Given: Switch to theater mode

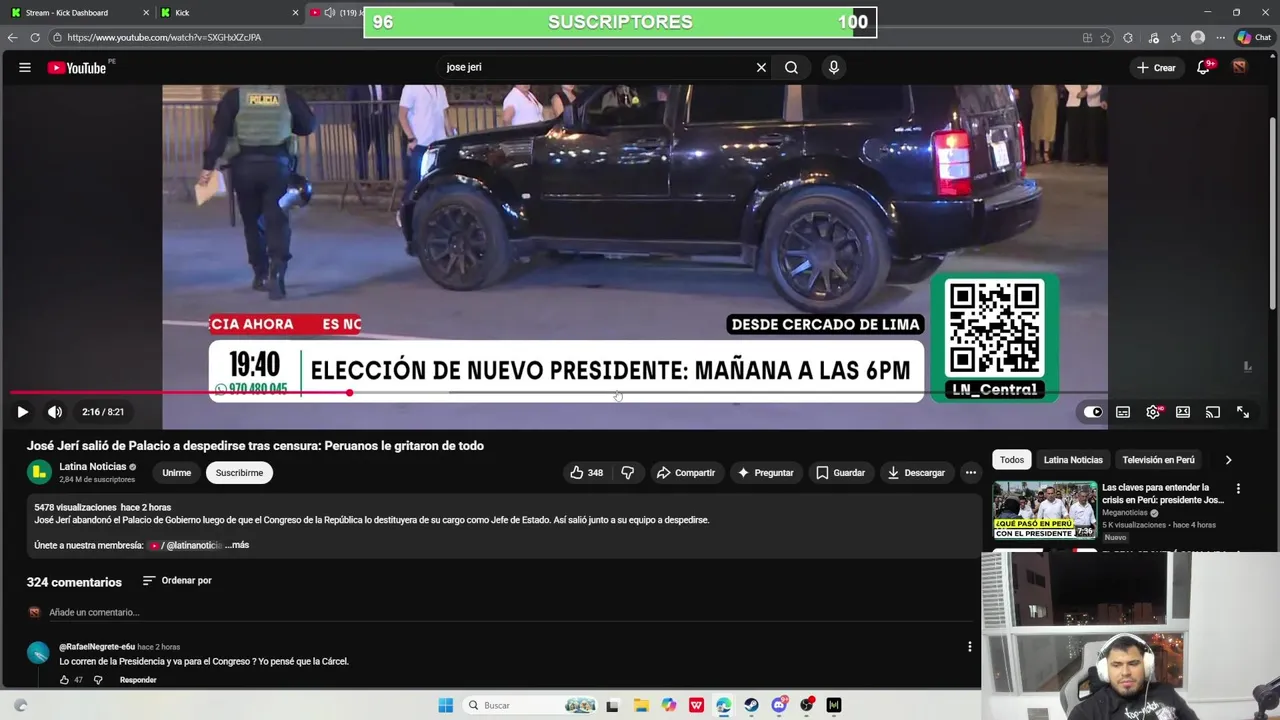Looking at the screenshot, I should [x=1183, y=412].
